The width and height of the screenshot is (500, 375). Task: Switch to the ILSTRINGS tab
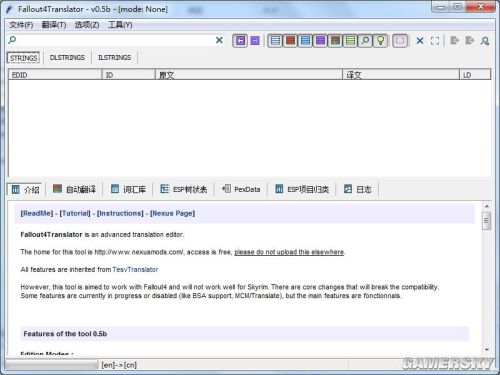tap(114, 57)
